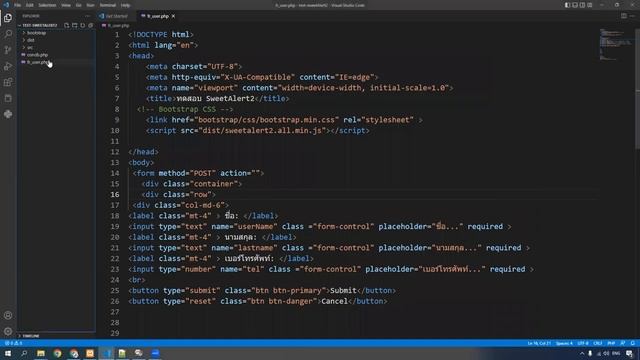Collapse all folders in Explorer
The width and height of the screenshot is (640, 360).
91,25
